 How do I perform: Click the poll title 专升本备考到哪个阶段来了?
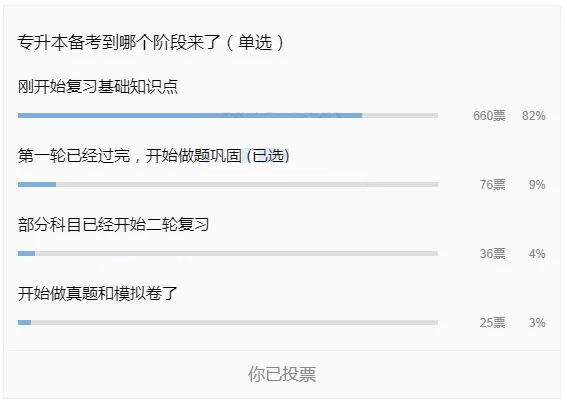point(119,42)
